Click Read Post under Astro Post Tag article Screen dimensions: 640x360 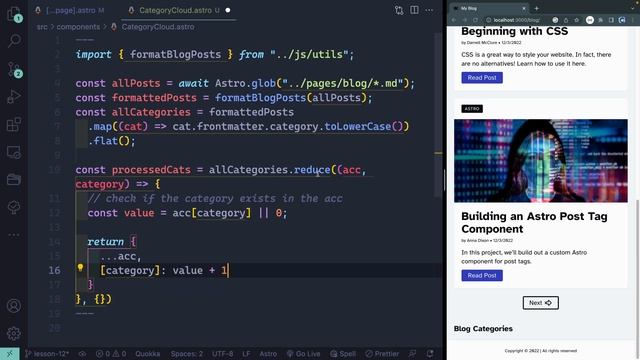[x=482, y=276]
